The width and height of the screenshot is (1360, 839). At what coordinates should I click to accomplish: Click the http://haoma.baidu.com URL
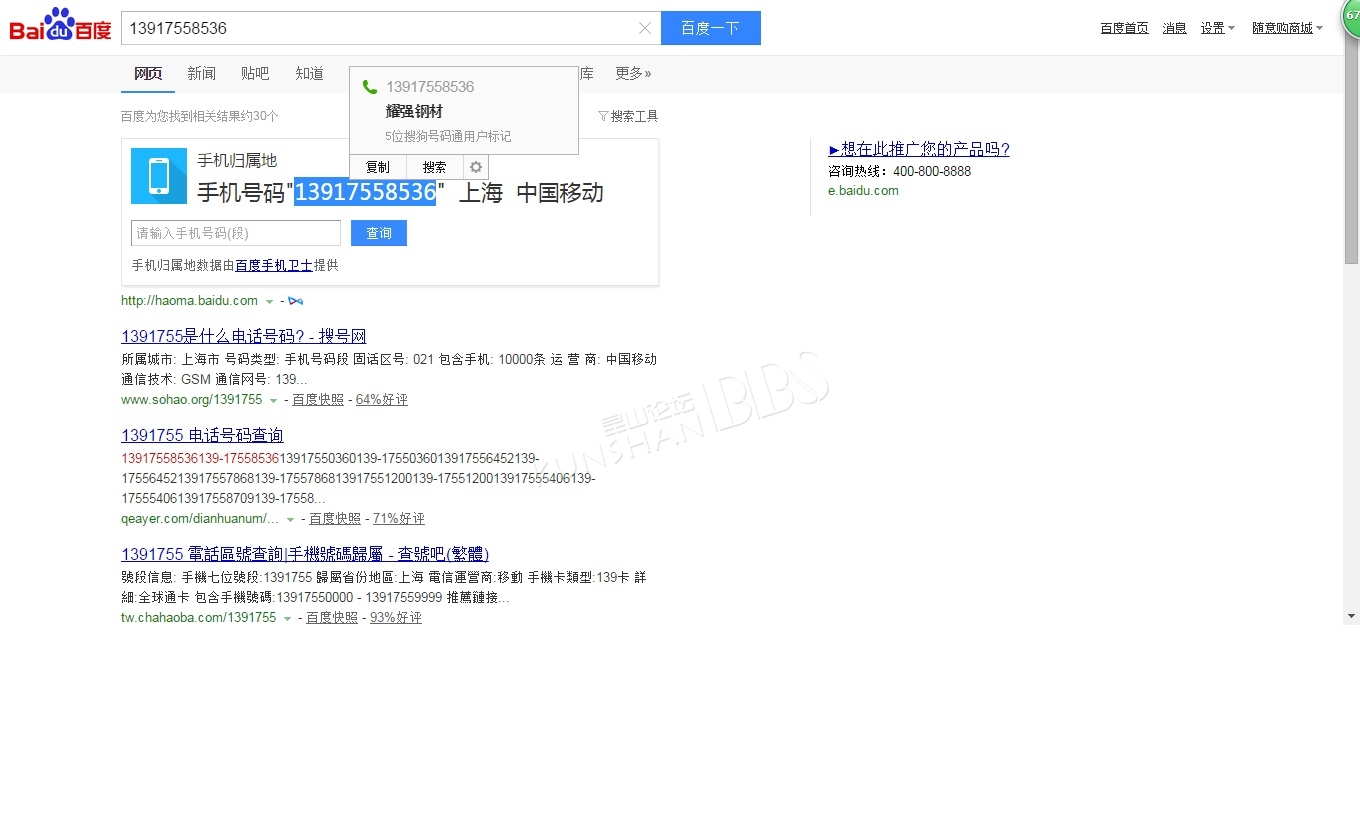pyautogui.click(x=189, y=301)
